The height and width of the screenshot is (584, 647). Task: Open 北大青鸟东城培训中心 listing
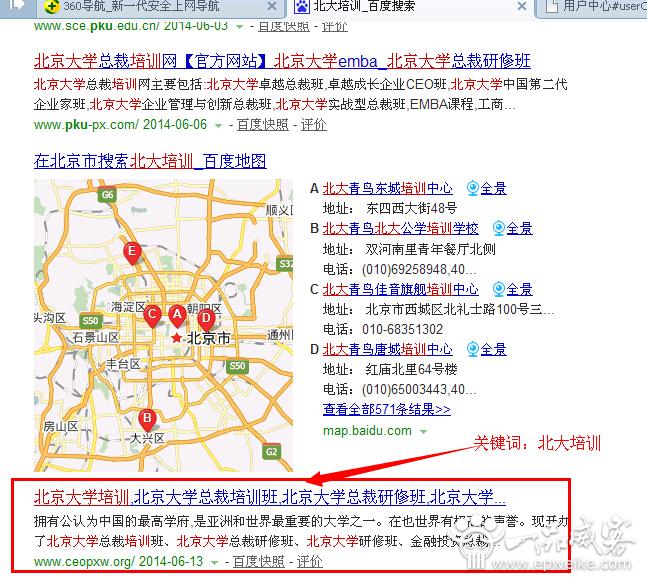[x=387, y=189]
